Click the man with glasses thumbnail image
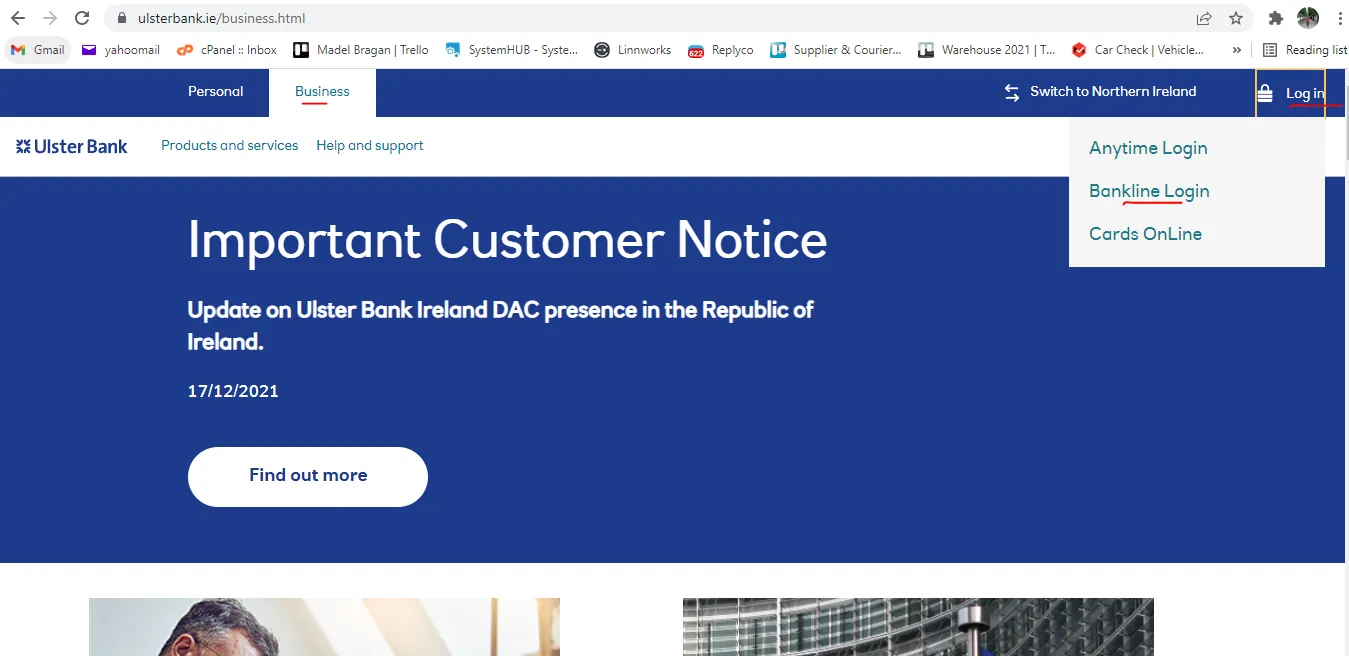The image size is (1349, 656). 324,627
